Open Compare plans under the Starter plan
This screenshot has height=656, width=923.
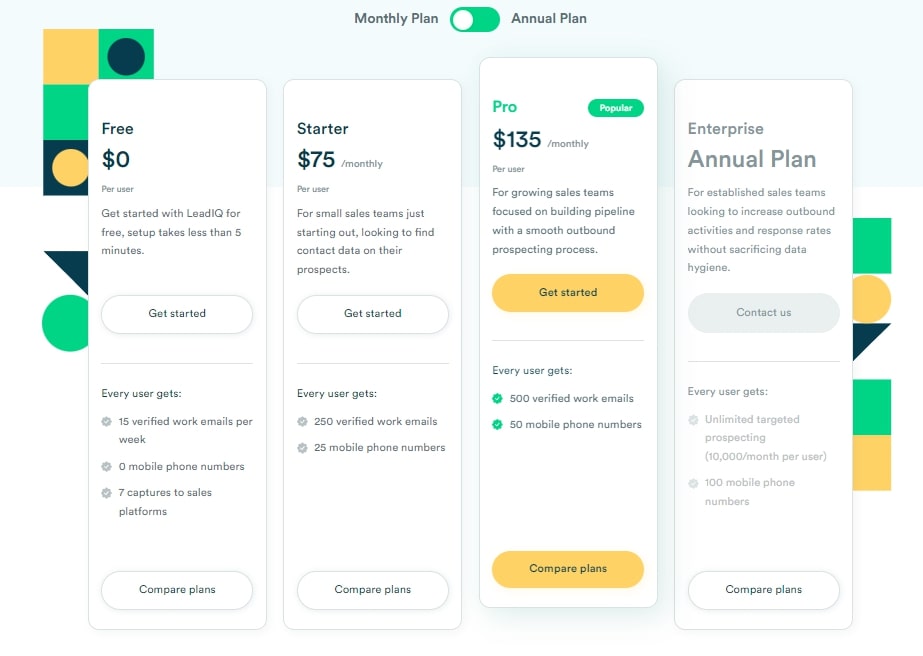pyautogui.click(x=373, y=590)
